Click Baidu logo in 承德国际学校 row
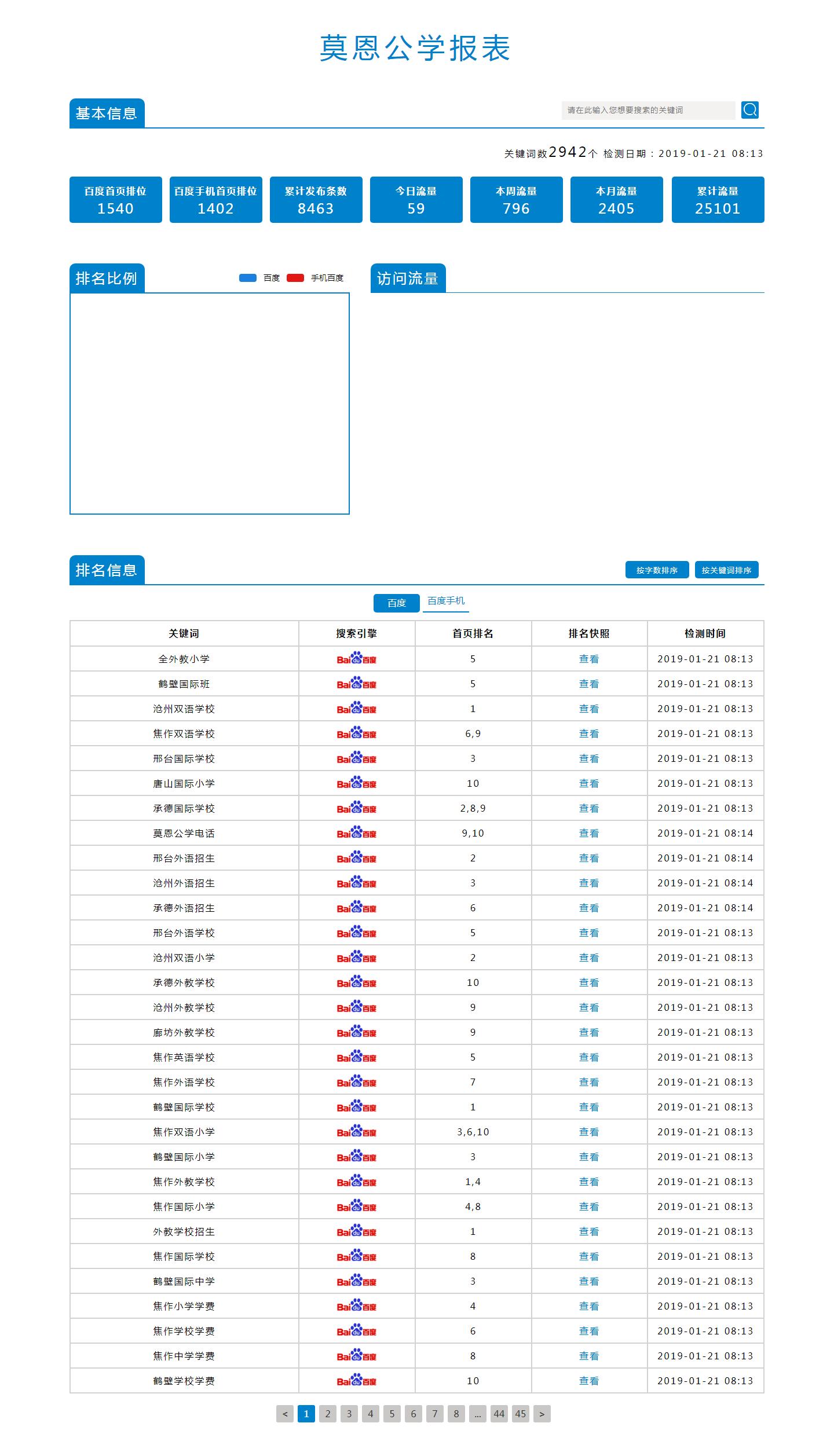The height and width of the screenshot is (1456, 834). click(357, 808)
